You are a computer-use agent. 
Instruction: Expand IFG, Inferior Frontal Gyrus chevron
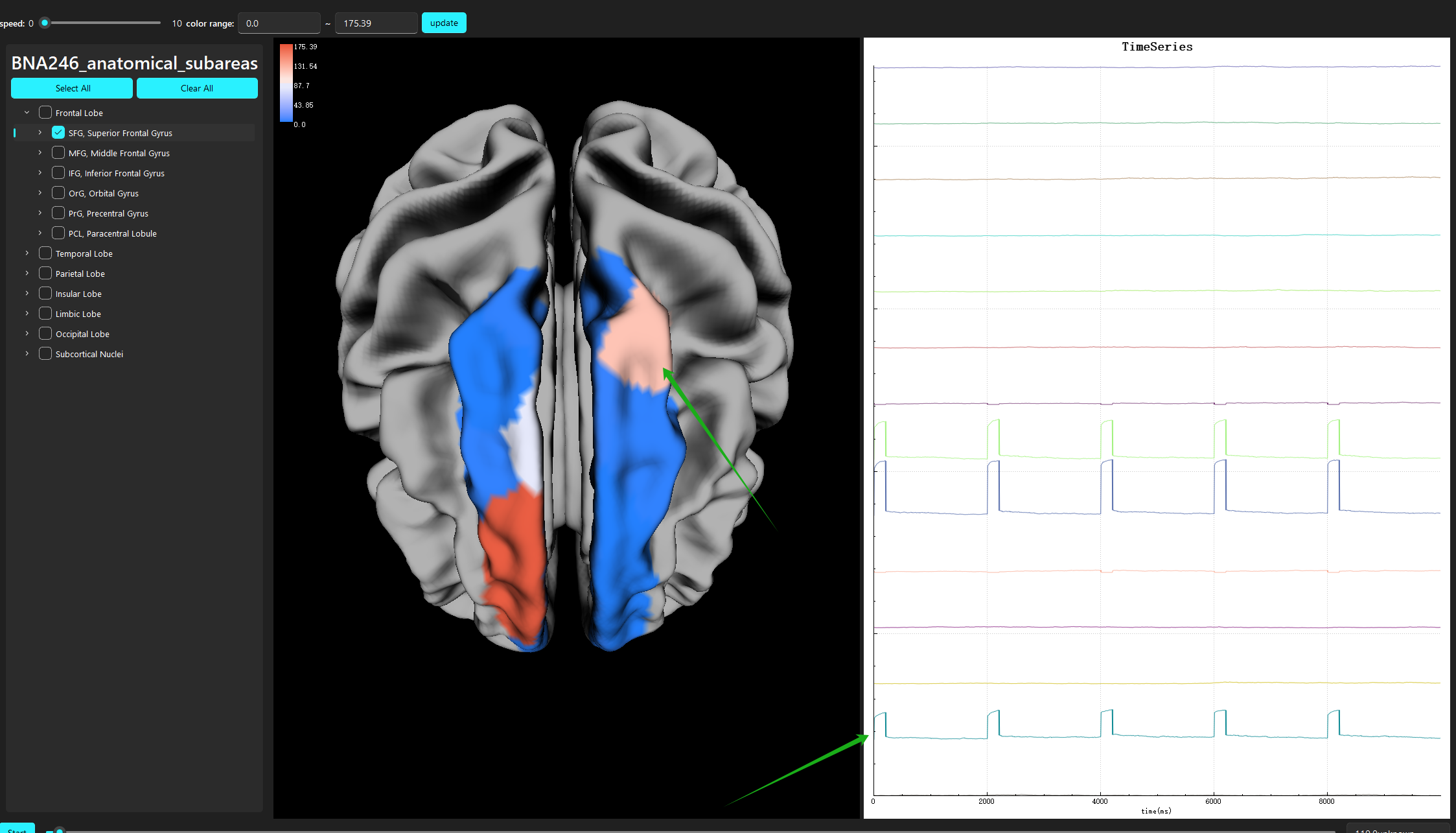click(x=40, y=172)
